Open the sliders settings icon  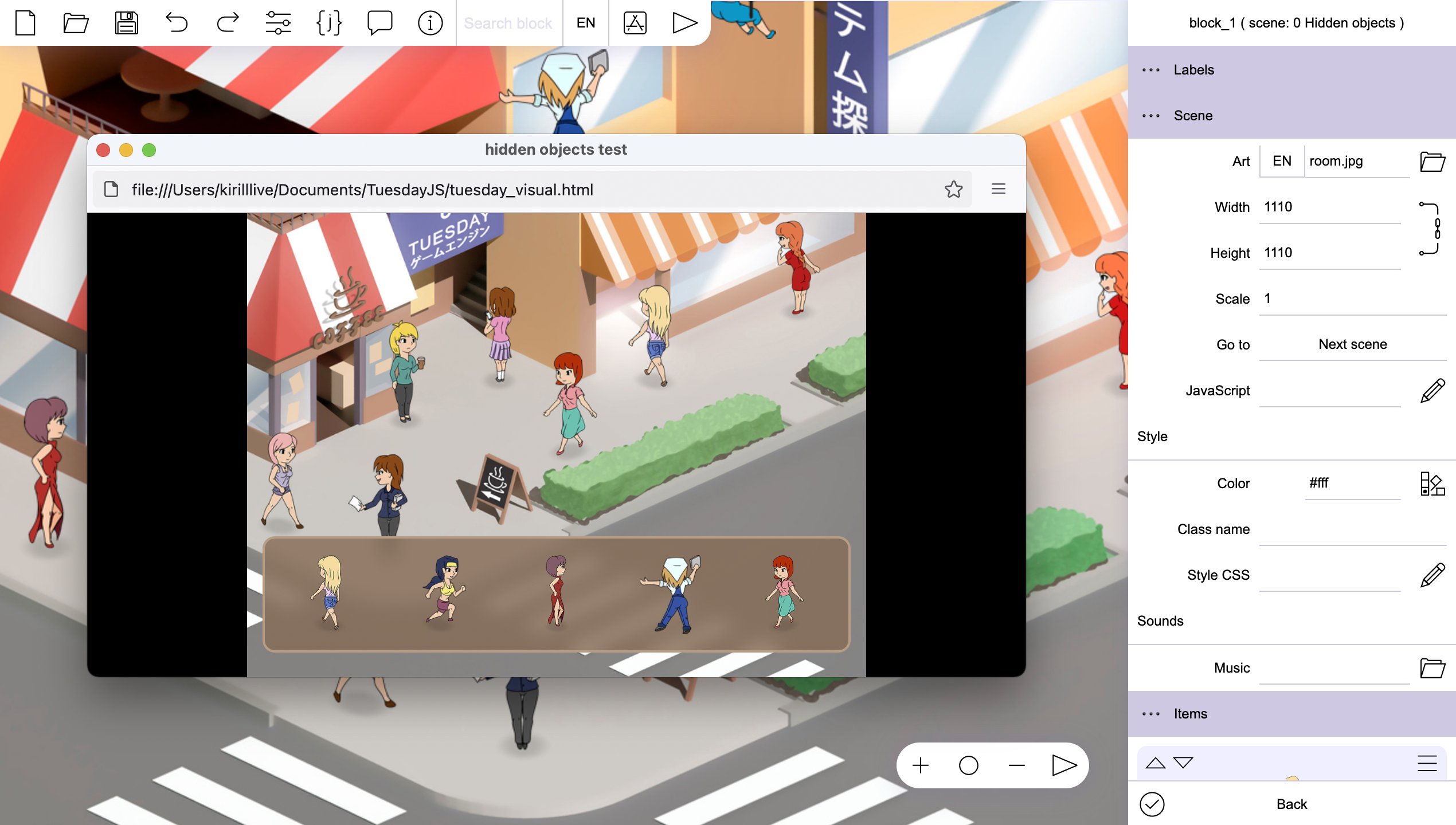278,23
